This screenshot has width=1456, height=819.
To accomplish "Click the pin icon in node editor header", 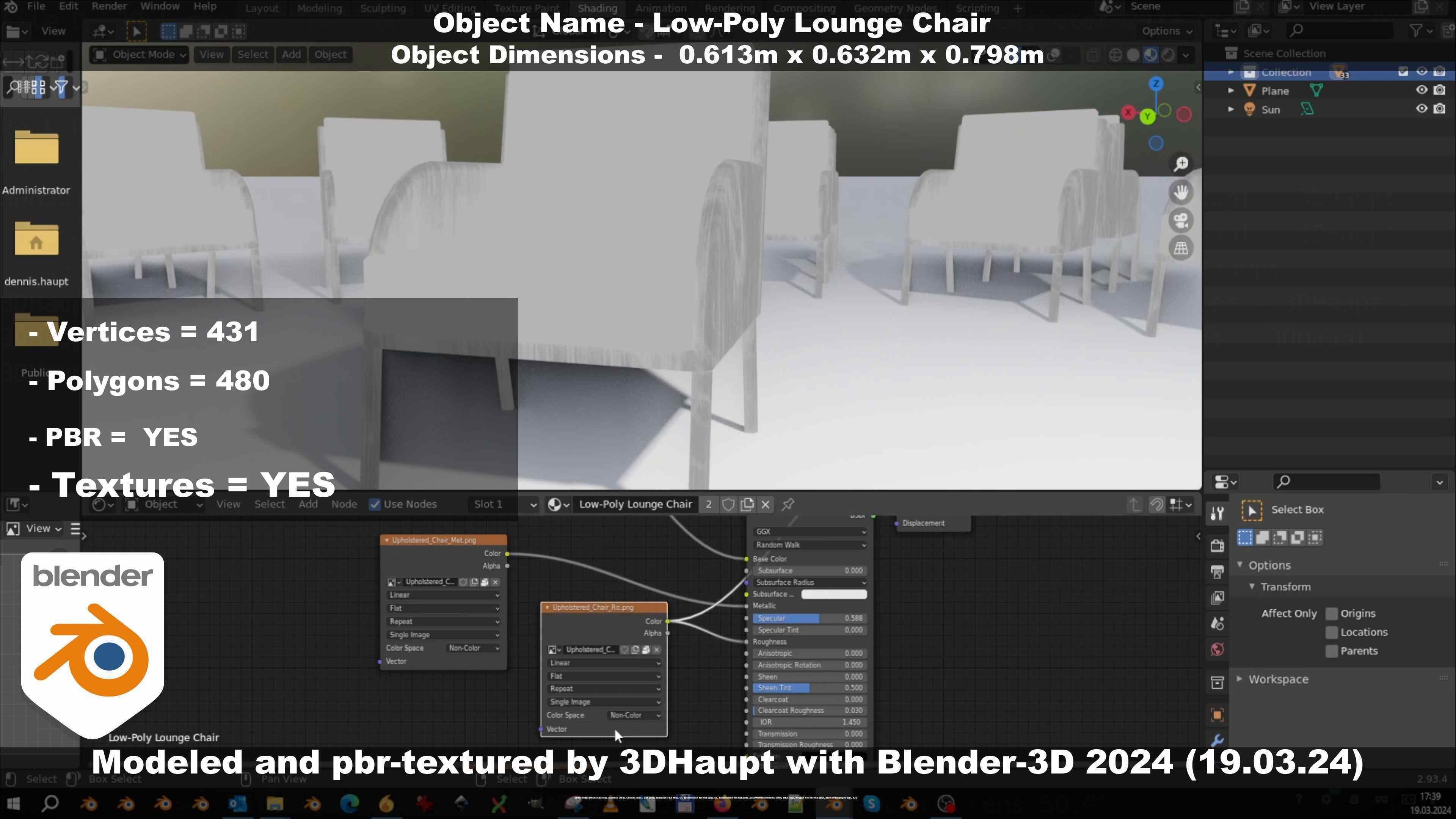I will 788,504.
